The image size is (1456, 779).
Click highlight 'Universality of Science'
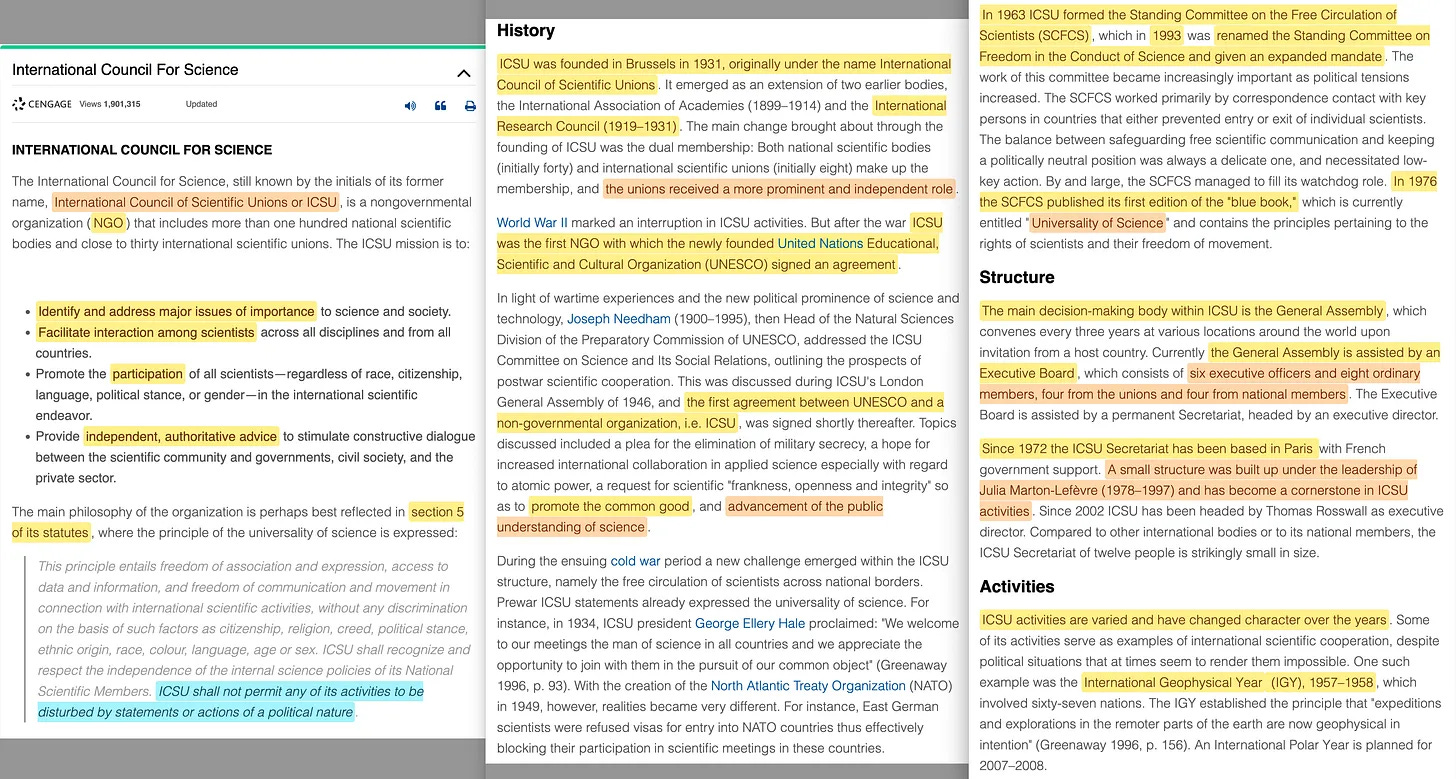tap(1097, 223)
